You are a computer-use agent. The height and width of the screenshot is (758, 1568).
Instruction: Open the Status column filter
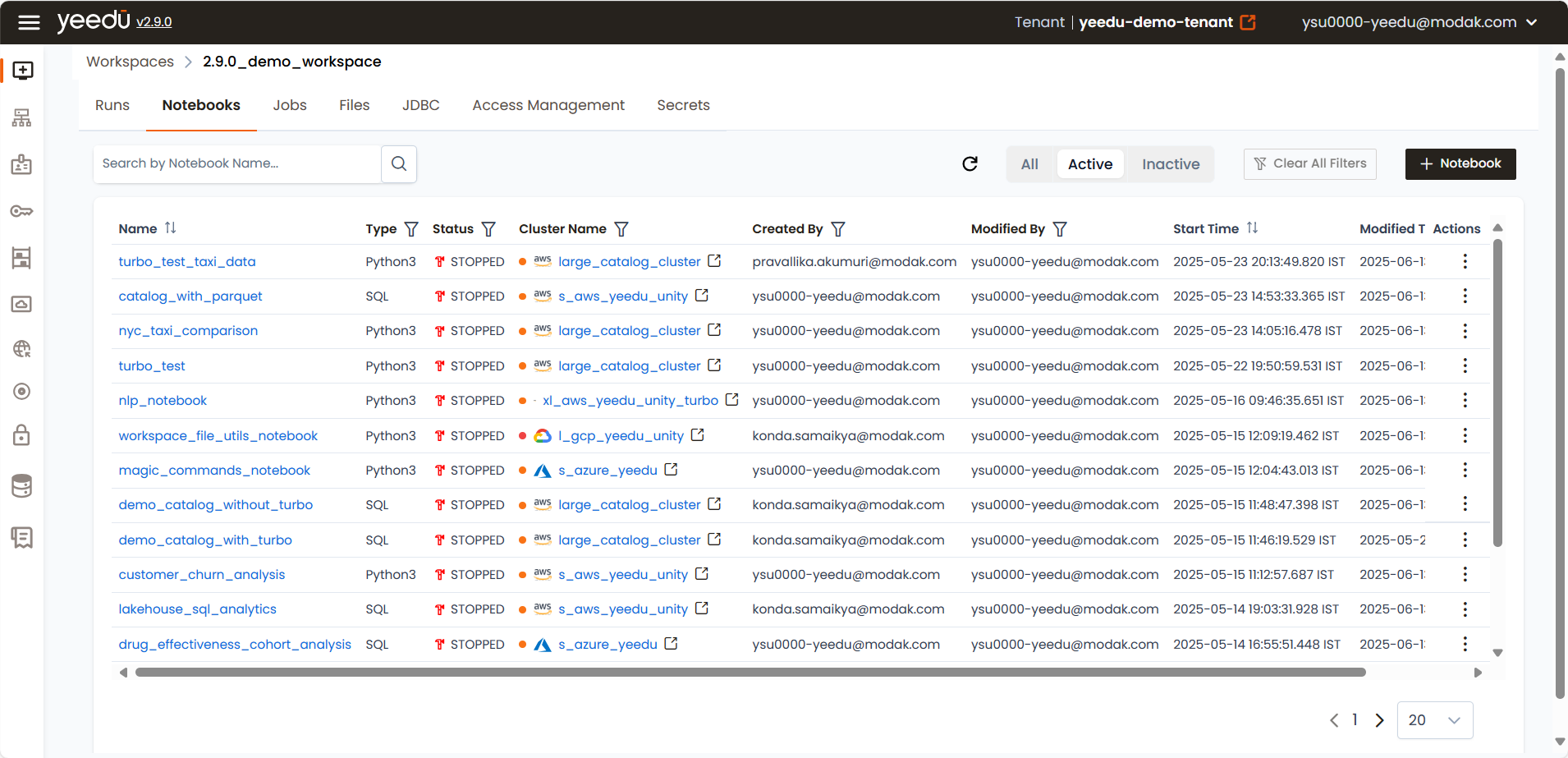(x=488, y=229)
